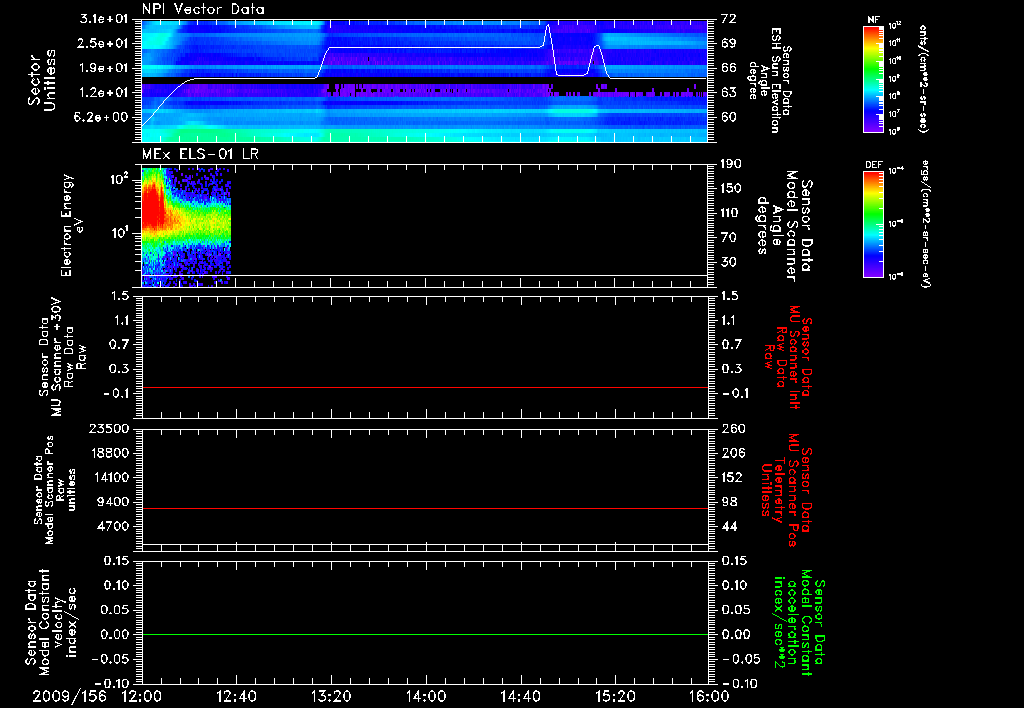This screenshot has height=708, width=1024.
Task: Click the "Model Scanner Angle degrees" axis title
Action: click(784, 225)
